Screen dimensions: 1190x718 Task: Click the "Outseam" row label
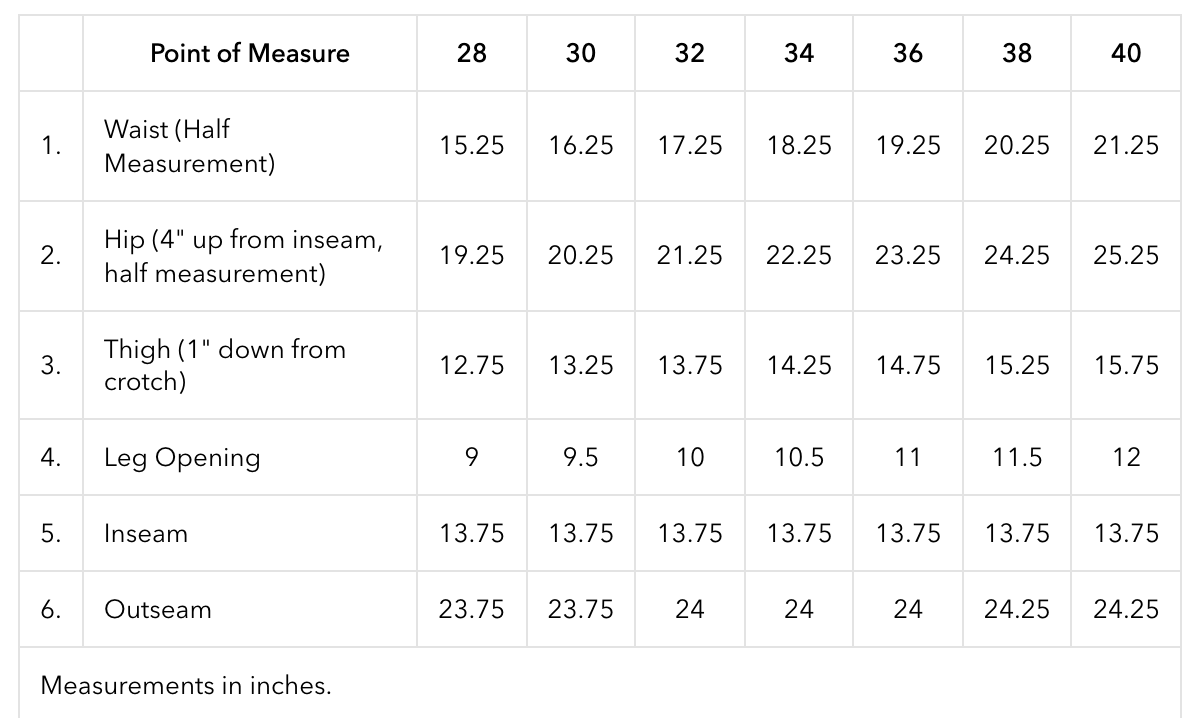pyautogui.click(x=158, y=609)
